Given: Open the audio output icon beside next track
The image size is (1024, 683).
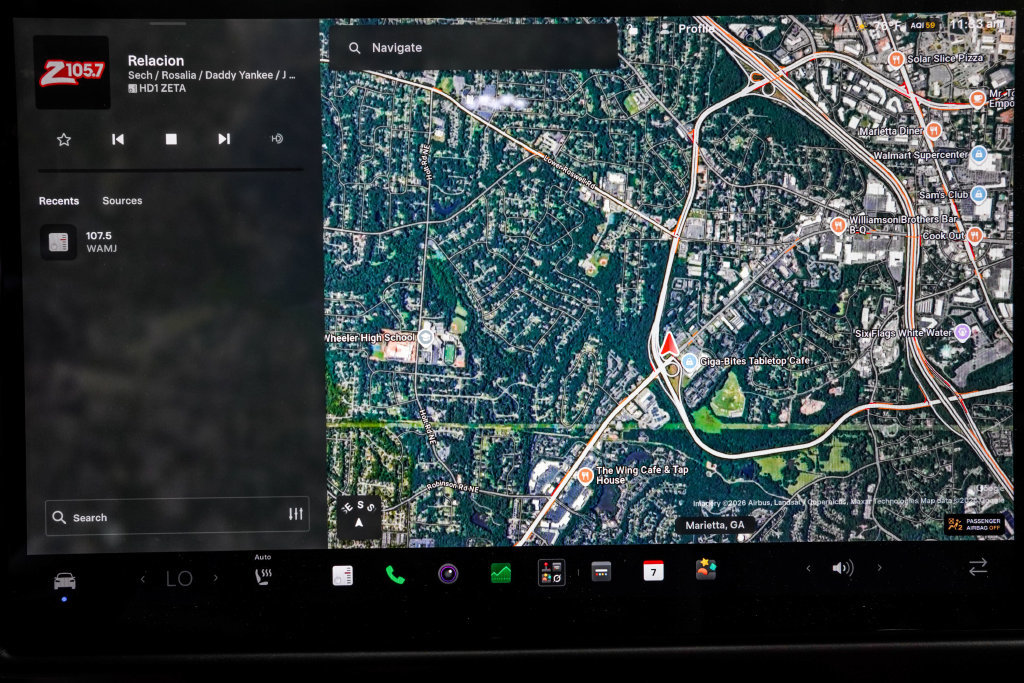Looking at the screenshot, I should click(277, 138).
